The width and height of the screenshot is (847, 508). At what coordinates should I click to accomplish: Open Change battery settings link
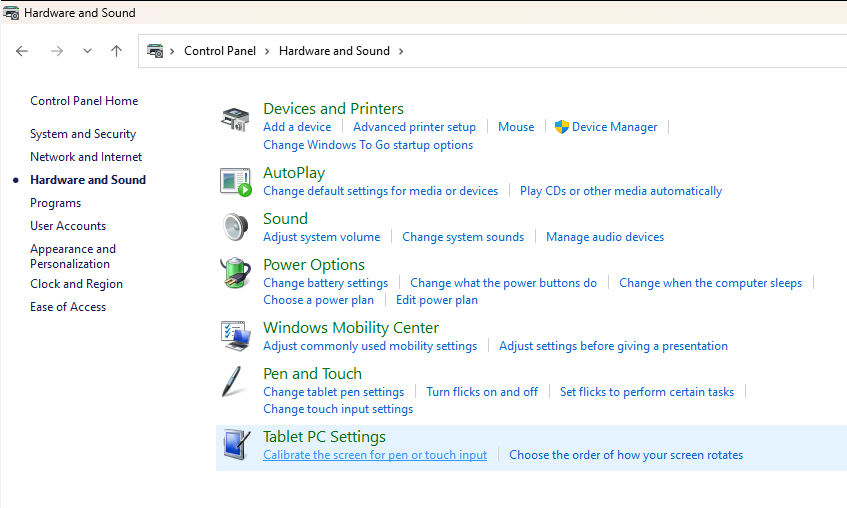325,283
